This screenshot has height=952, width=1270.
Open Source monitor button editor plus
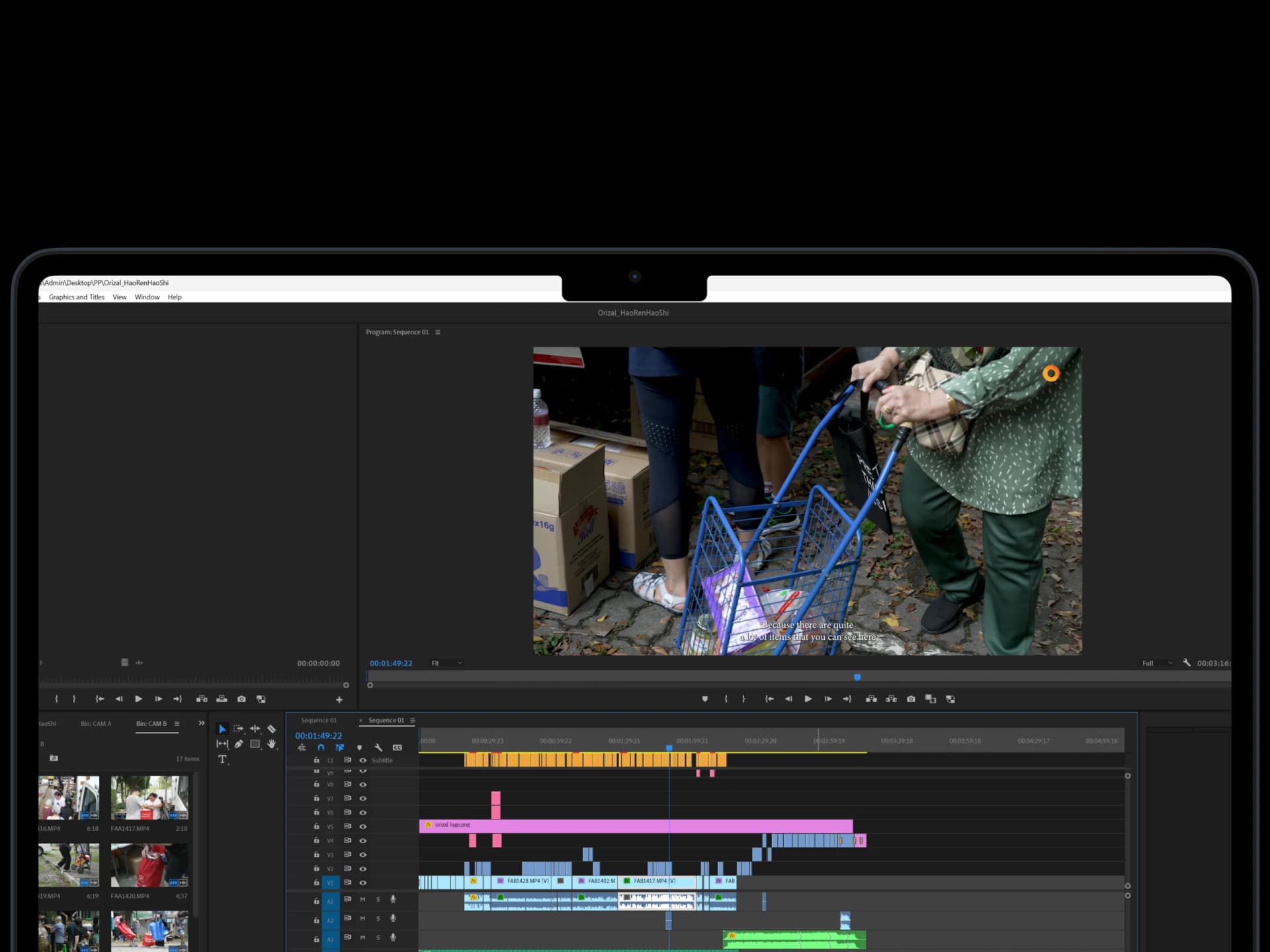tap(339, 699)
